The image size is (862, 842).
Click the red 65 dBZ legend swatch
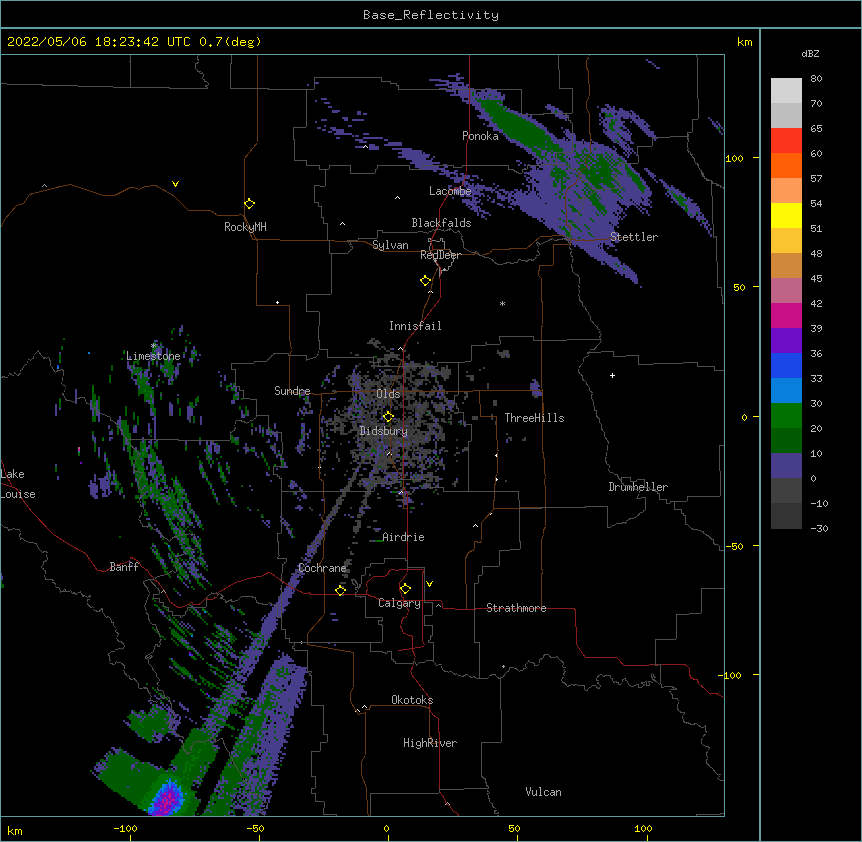coord(786,141)
